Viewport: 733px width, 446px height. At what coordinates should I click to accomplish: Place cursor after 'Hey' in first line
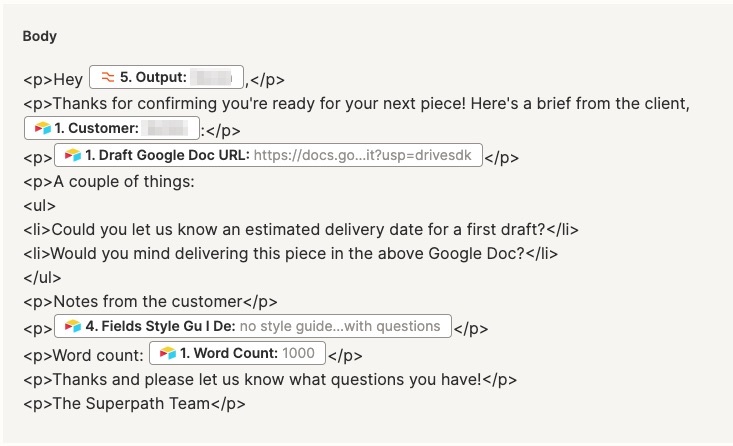84,79
